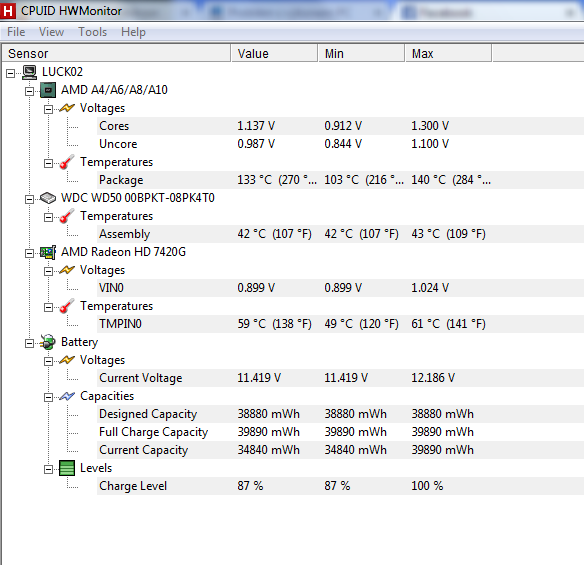Collapse the WDC WD50 hard drive node
Viewport: 584px width, 565px height.
tap(29, 199)
